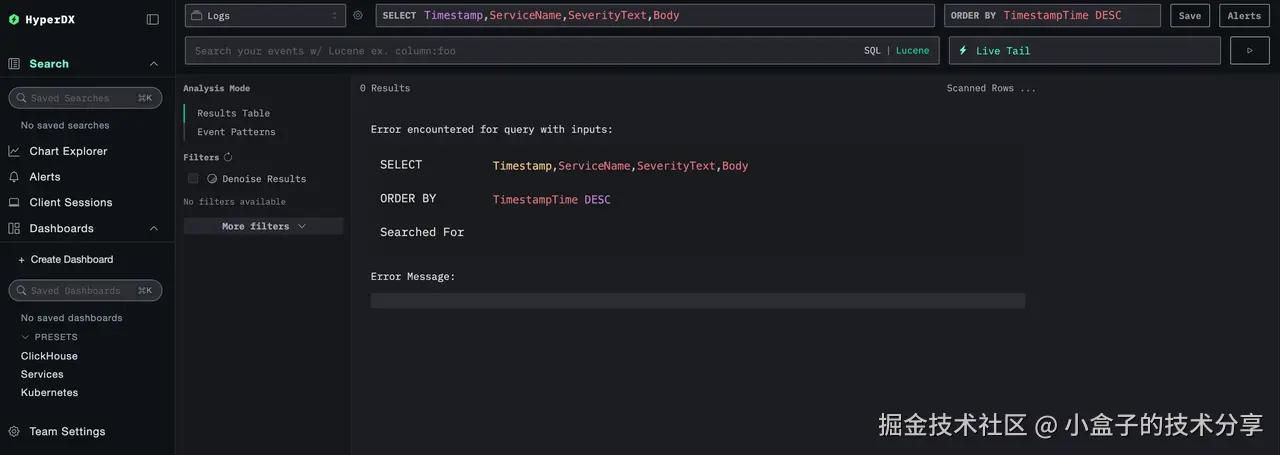The height and width of the screenshot is (455, 1280).
Task: Click the HyperDX logo icon
Action: (14, 19)
